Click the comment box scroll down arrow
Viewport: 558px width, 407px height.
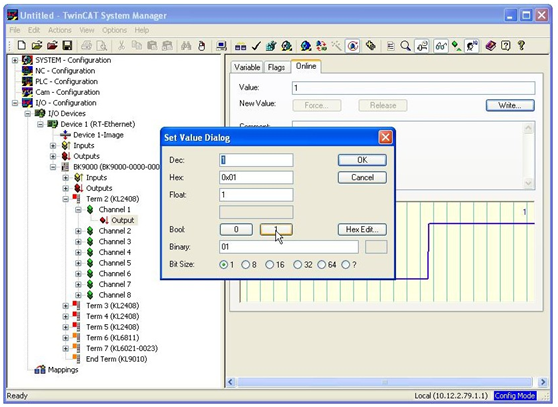(528, 183)
